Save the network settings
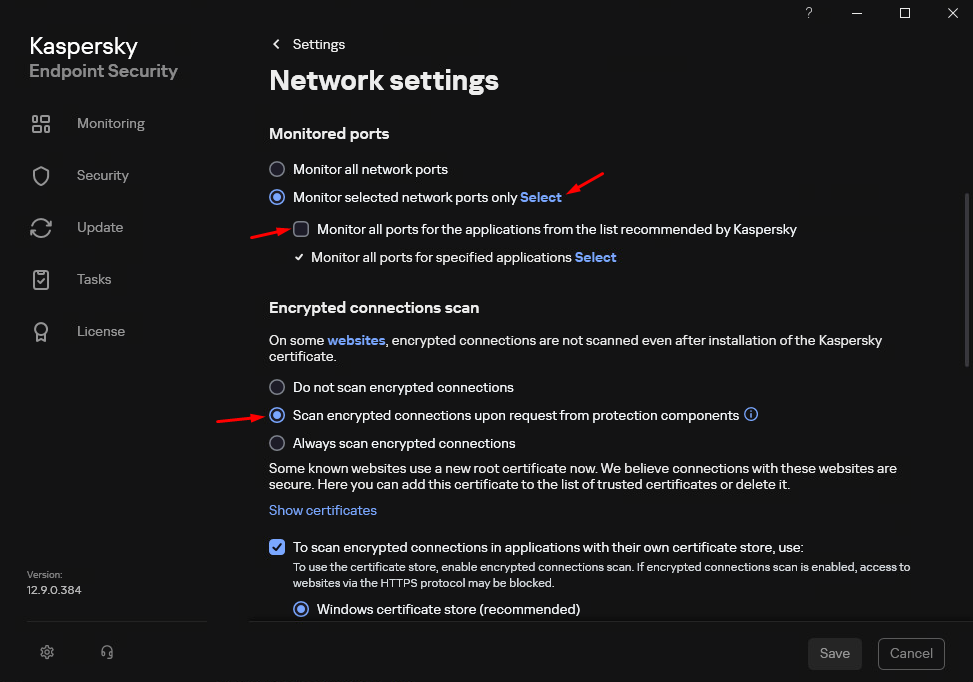Image resolution: width=973 pixels, height=682 pixels. tap(834, 653)
